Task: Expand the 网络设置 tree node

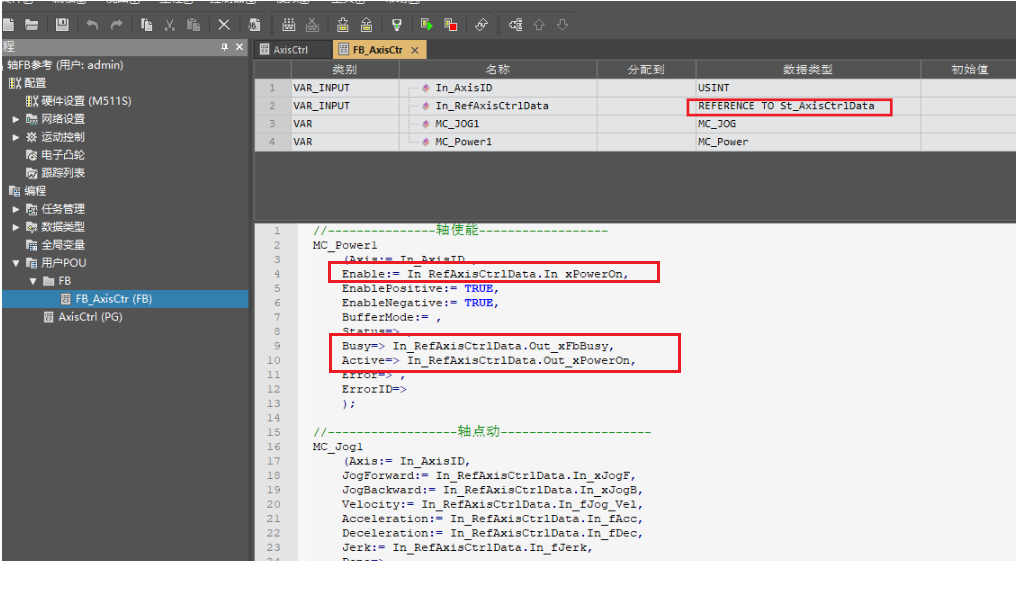Action: (16, 119)
